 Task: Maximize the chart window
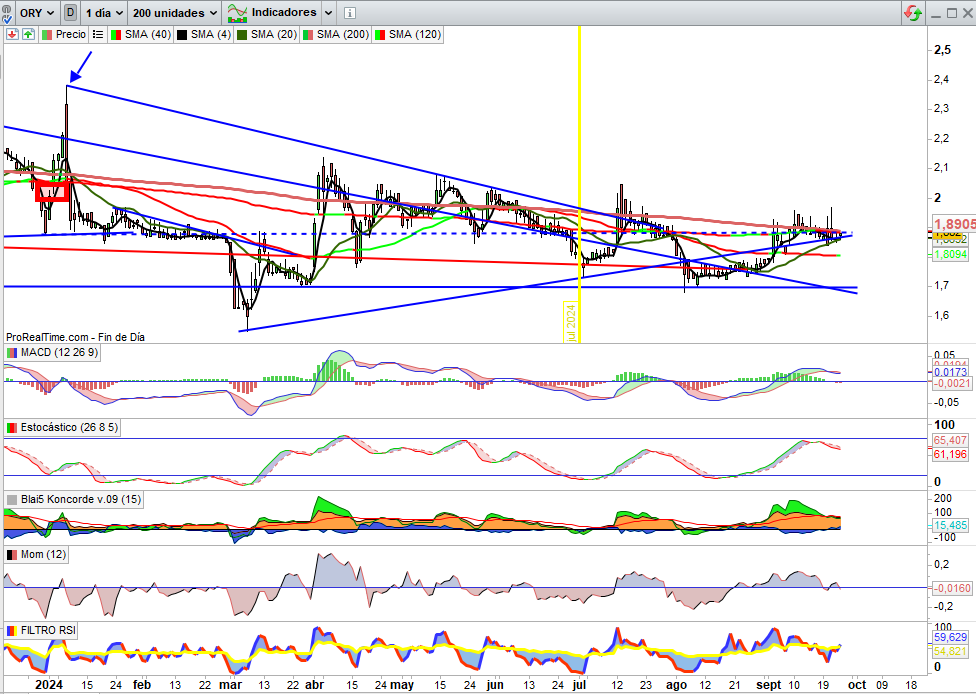pyautogui.click(x=952, y=12)
